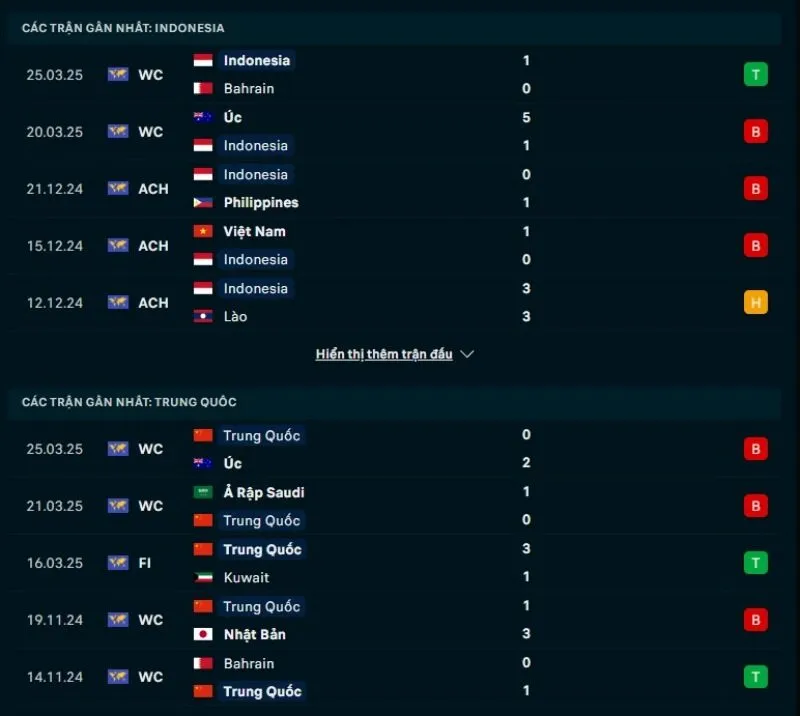Click the downward chevron beside Hiển thị thêm trận đấu

pyautogui.click(x=466, y=353)
